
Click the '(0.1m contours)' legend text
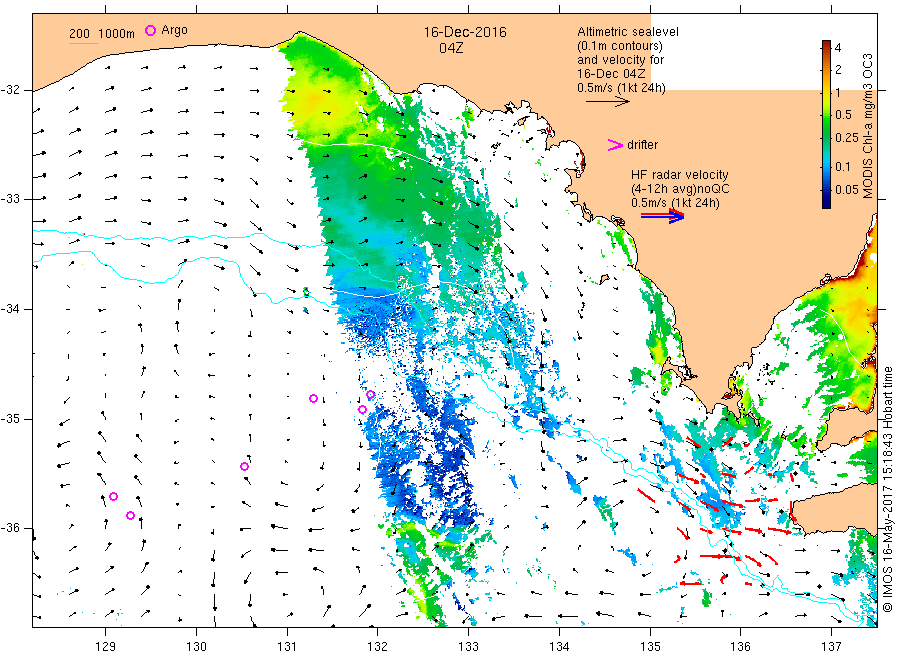pyautogui.click(x=620, y=46)
